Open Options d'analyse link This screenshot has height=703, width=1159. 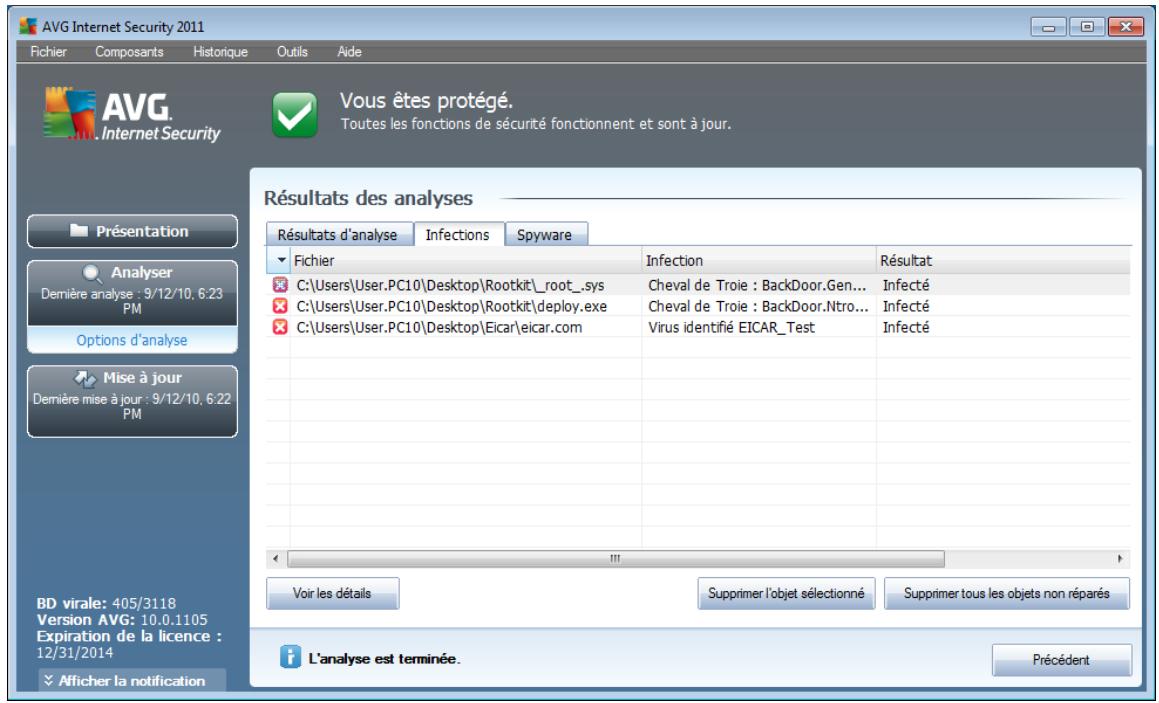pos(132,340)
